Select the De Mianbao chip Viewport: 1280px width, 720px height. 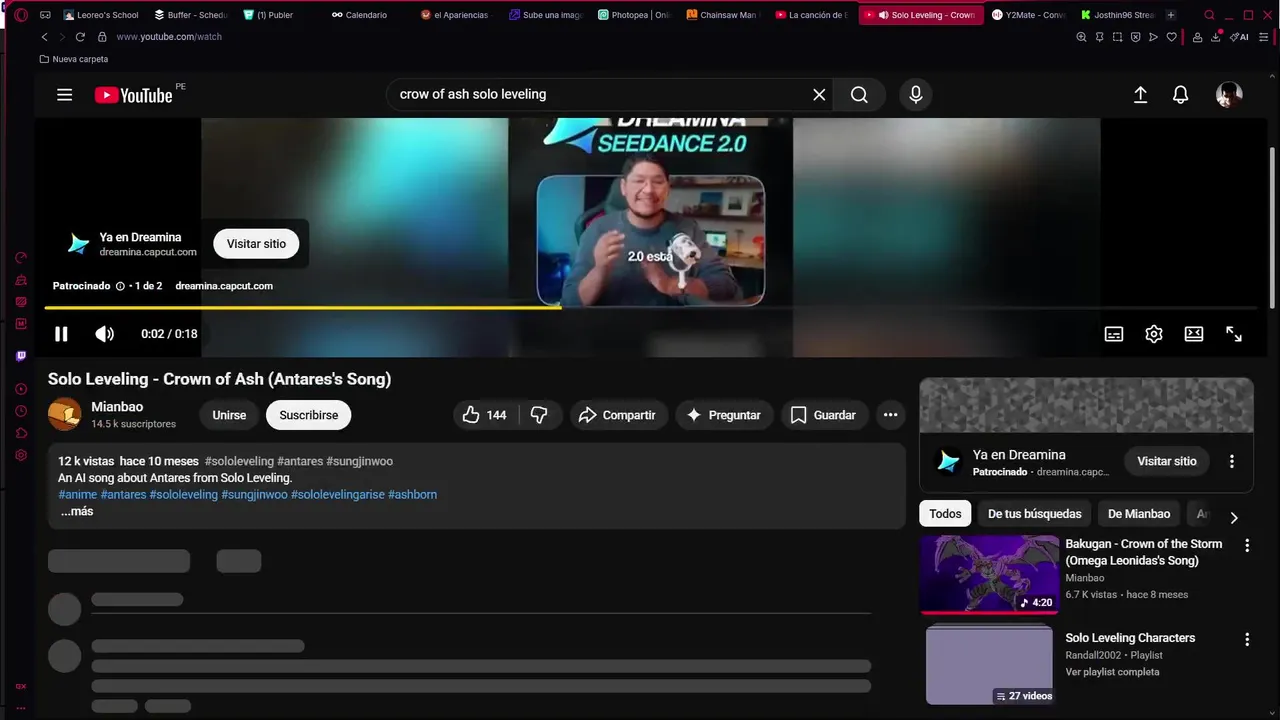coord(1139,514)
